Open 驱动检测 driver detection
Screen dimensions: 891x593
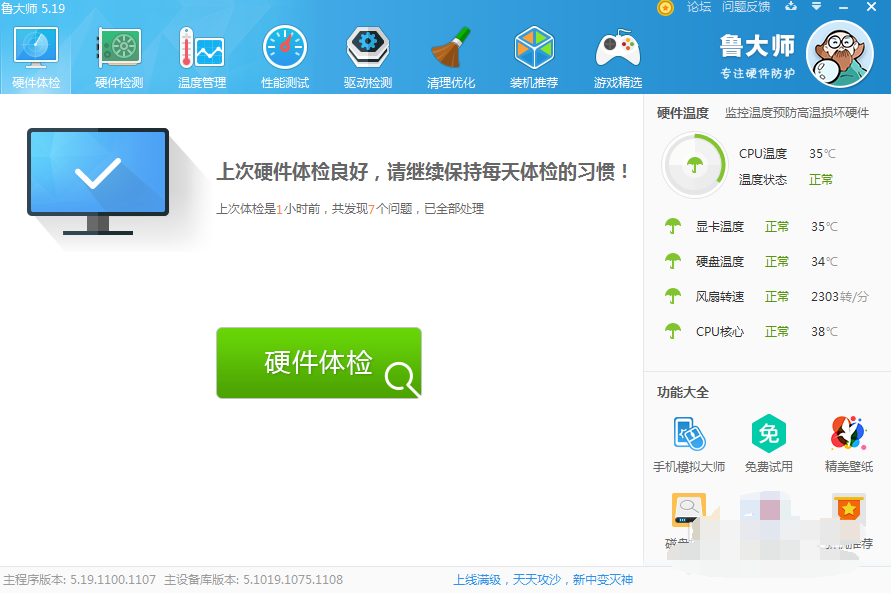click(x=367, y=58)
